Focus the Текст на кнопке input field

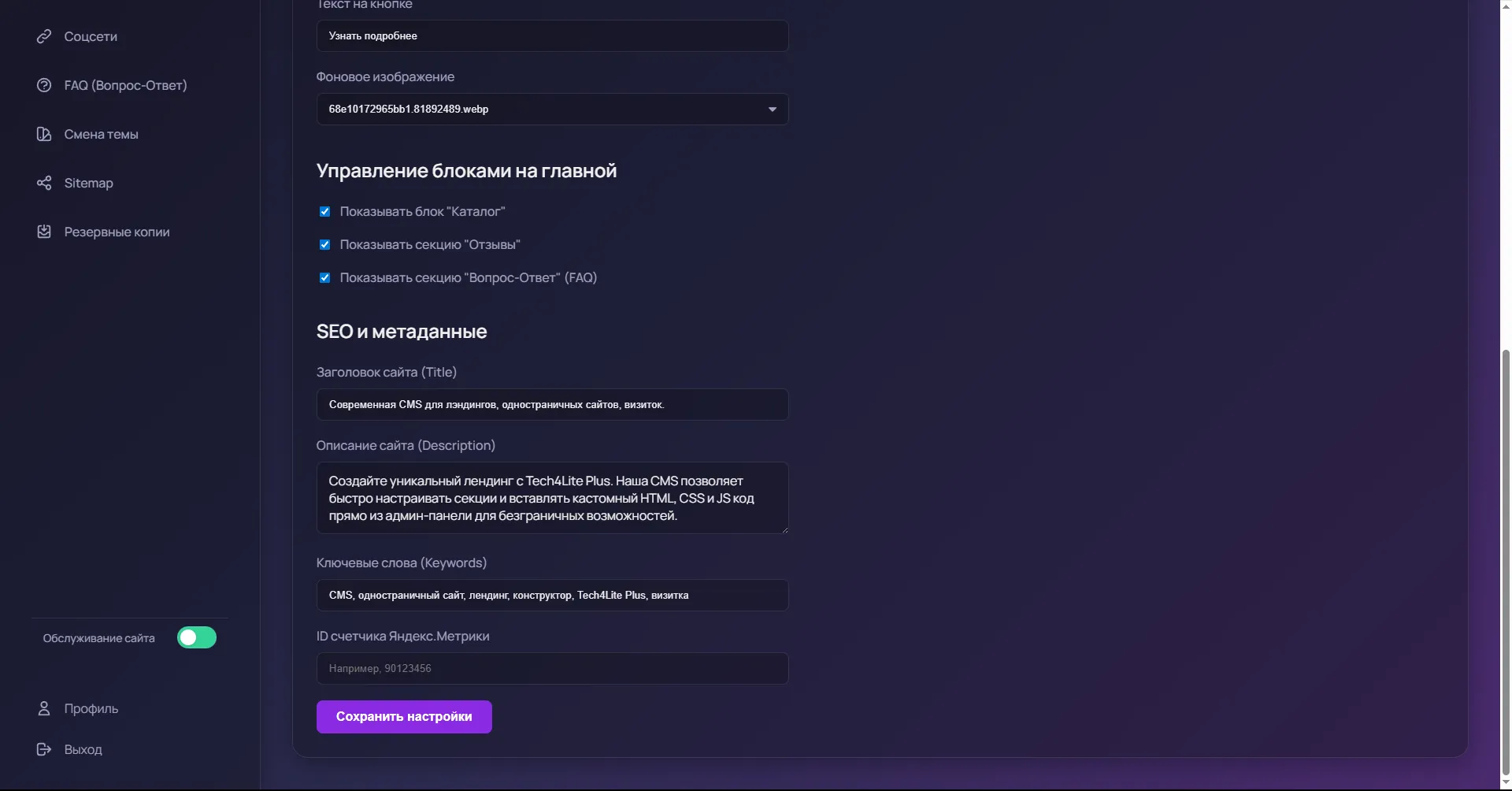[x=551, y=35]
